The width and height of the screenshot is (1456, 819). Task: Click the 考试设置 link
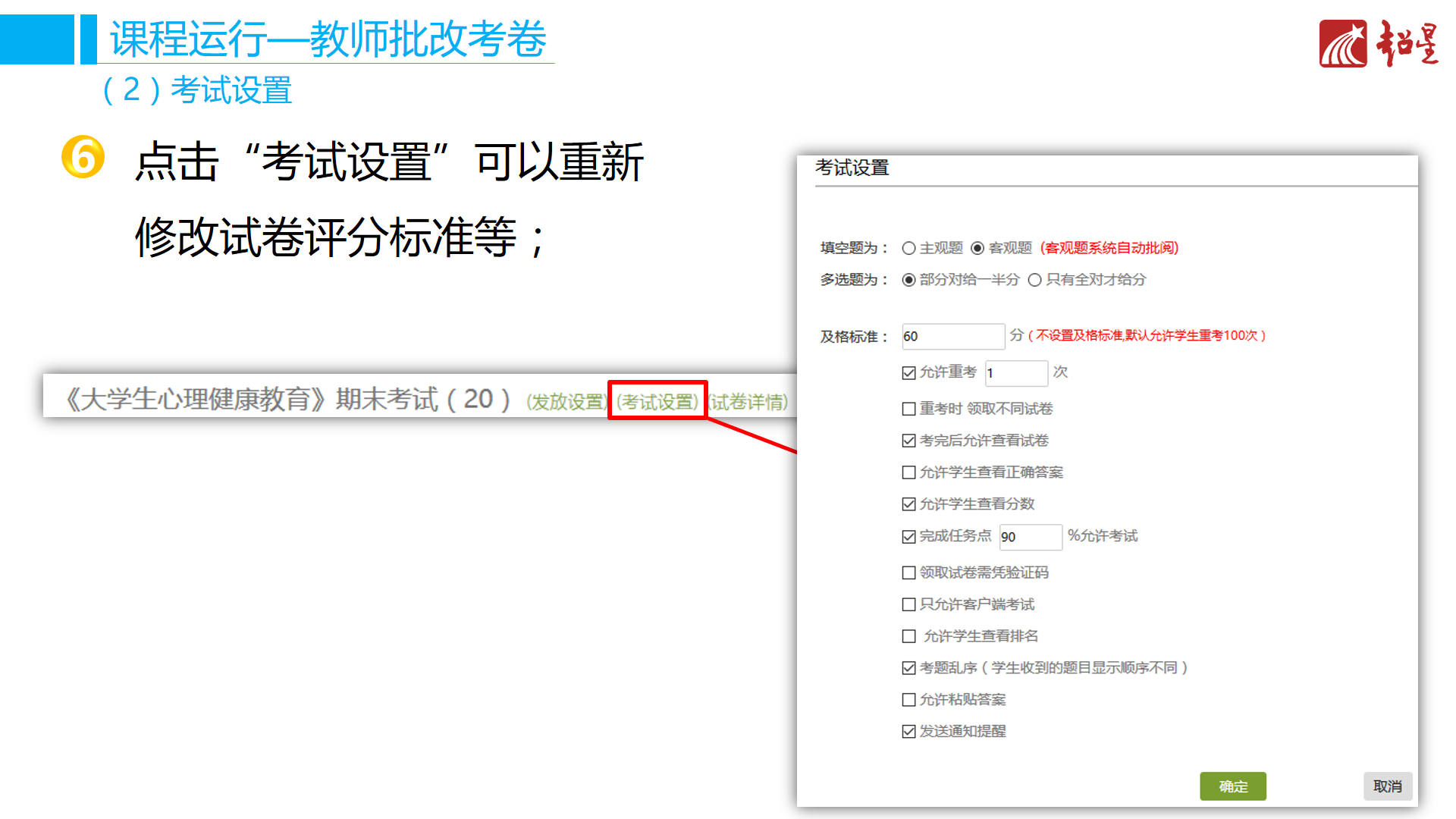(x=657, y=401)
